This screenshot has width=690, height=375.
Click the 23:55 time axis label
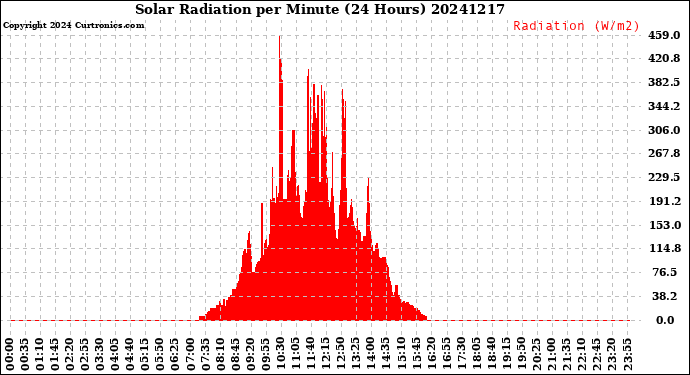pyautogui.click(x=627, y=355)
